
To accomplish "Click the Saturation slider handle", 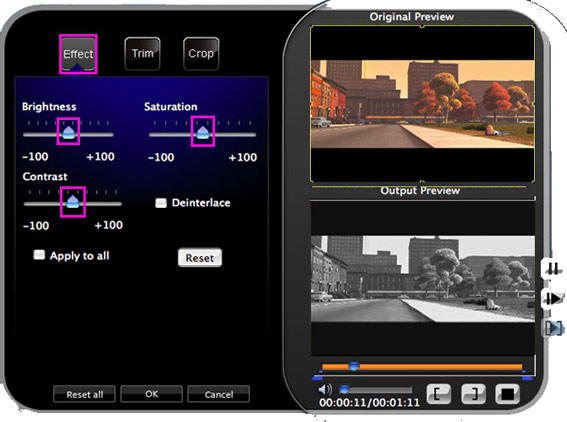I will pos(203,132).
